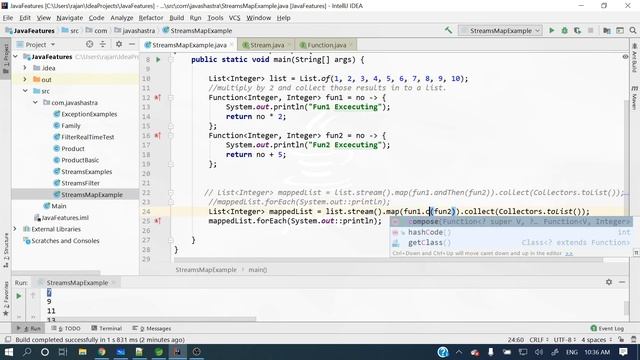Open the Analyze menu
640x360 pixels.
click(x=122, y=18)
